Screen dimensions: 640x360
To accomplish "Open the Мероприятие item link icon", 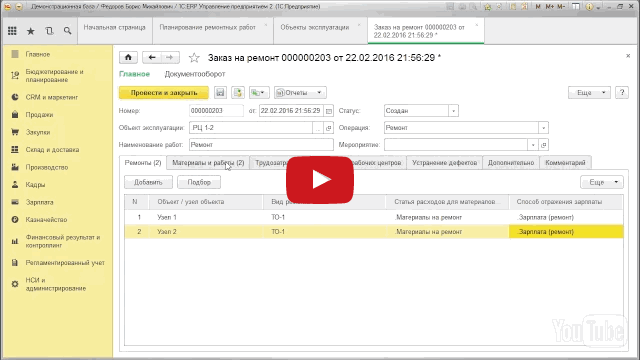I will click(x=544, y=145).
